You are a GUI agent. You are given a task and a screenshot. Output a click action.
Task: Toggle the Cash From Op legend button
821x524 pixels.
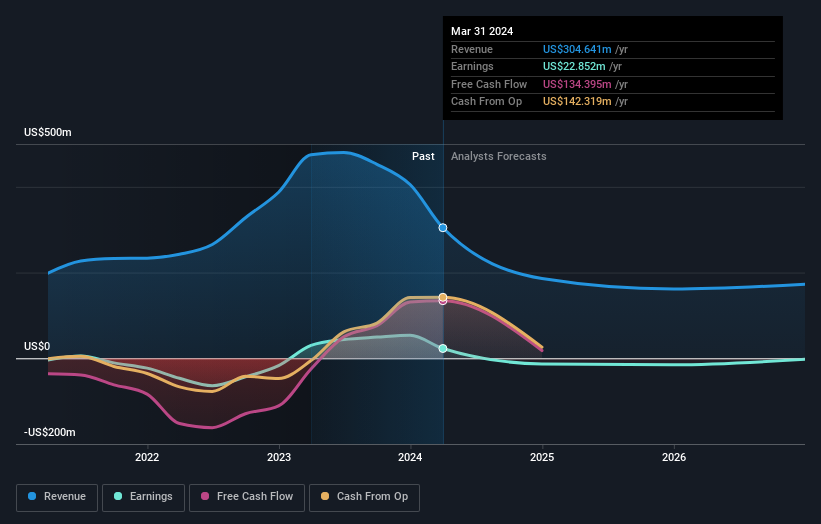click(364, 497)
